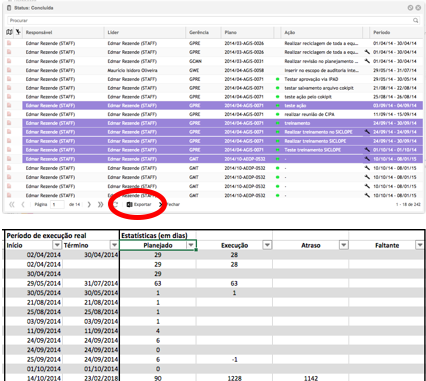Select the Término cell 23/02/2018

pos(91,378)
